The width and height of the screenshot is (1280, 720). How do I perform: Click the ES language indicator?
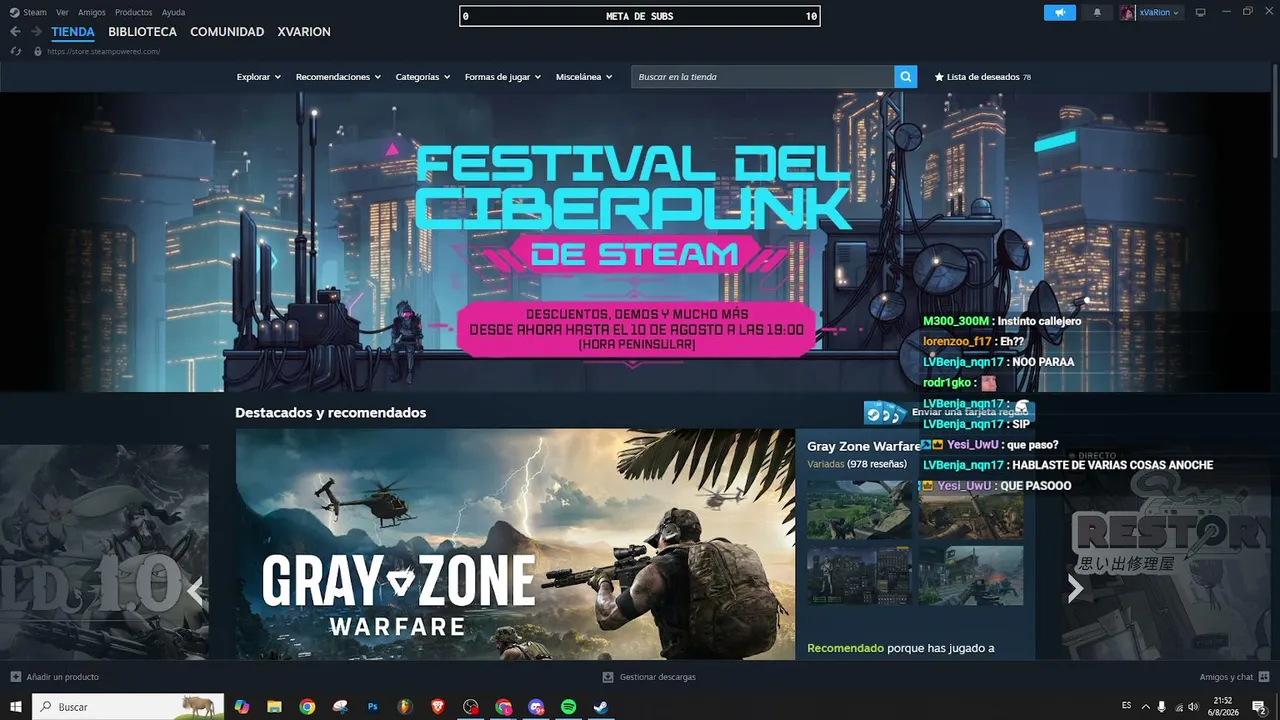coord(1127,705)
